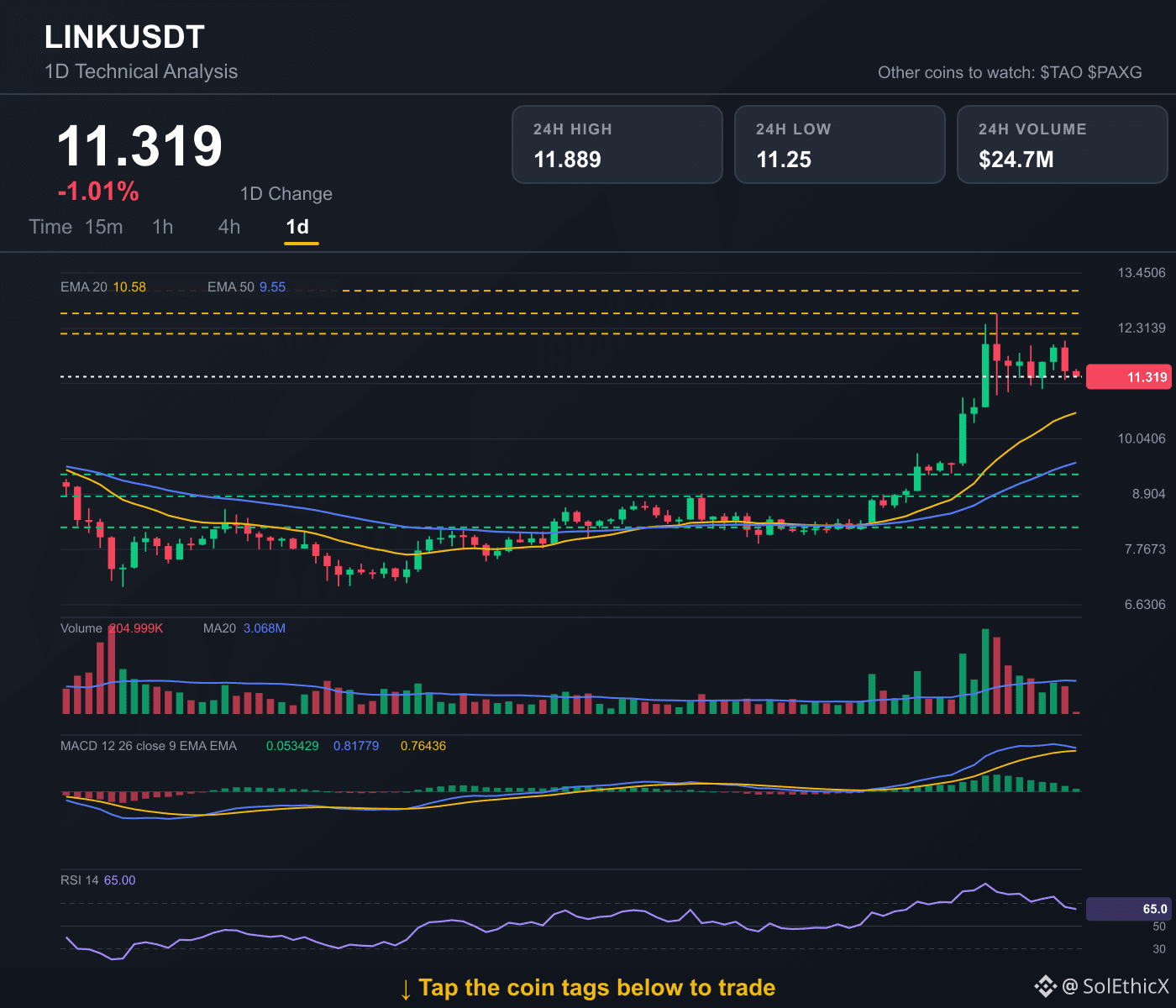This screenshot has height=1008, width=1176.
Task: Click the 10.0406 price axis label
Action: pyautogui.click(x=1142, y=438)
